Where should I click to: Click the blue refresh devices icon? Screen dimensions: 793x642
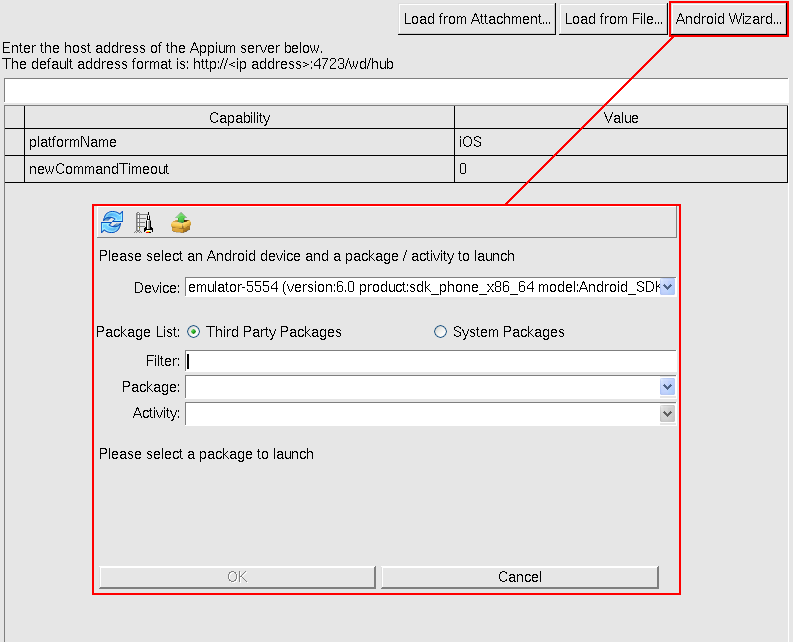112,222
